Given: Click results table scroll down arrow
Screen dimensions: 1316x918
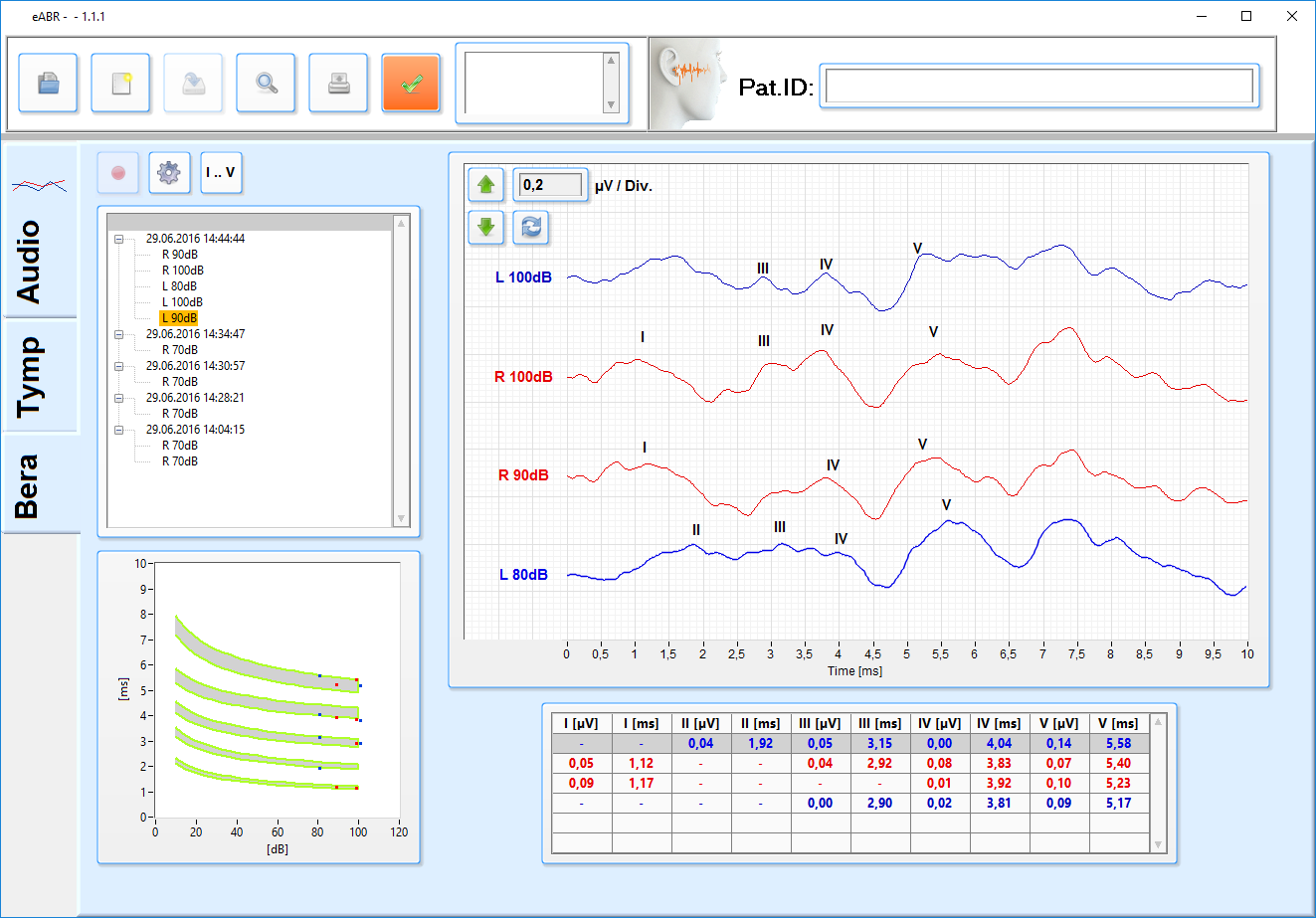Looking at the screenshot, I should (1158, 844).
